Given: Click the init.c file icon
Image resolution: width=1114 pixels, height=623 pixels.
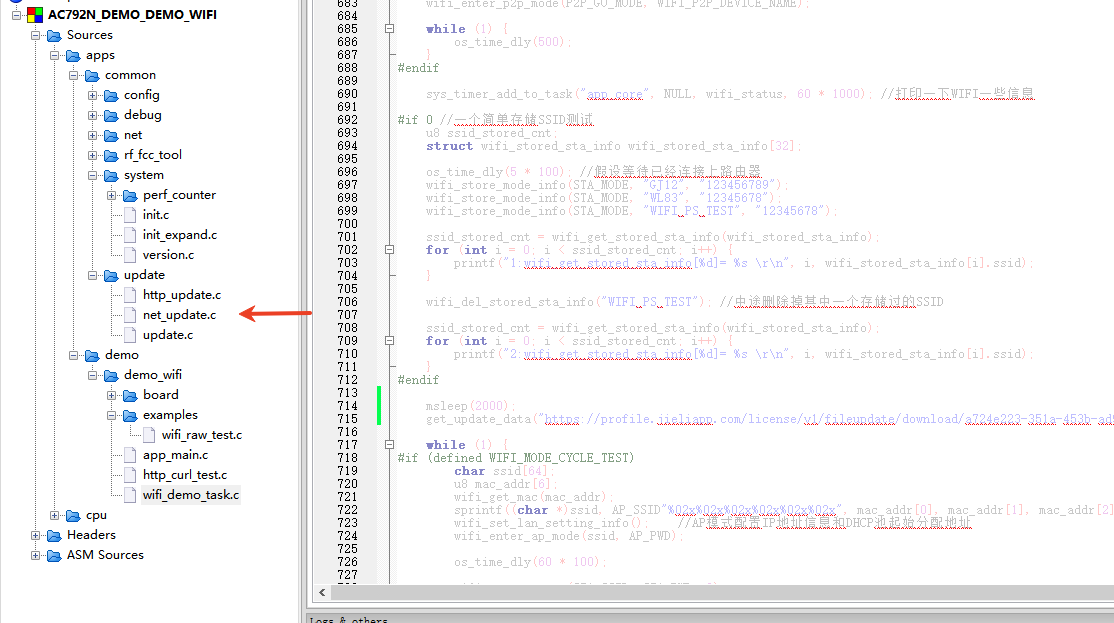Looking at the screenshot, I should (130, 215).
